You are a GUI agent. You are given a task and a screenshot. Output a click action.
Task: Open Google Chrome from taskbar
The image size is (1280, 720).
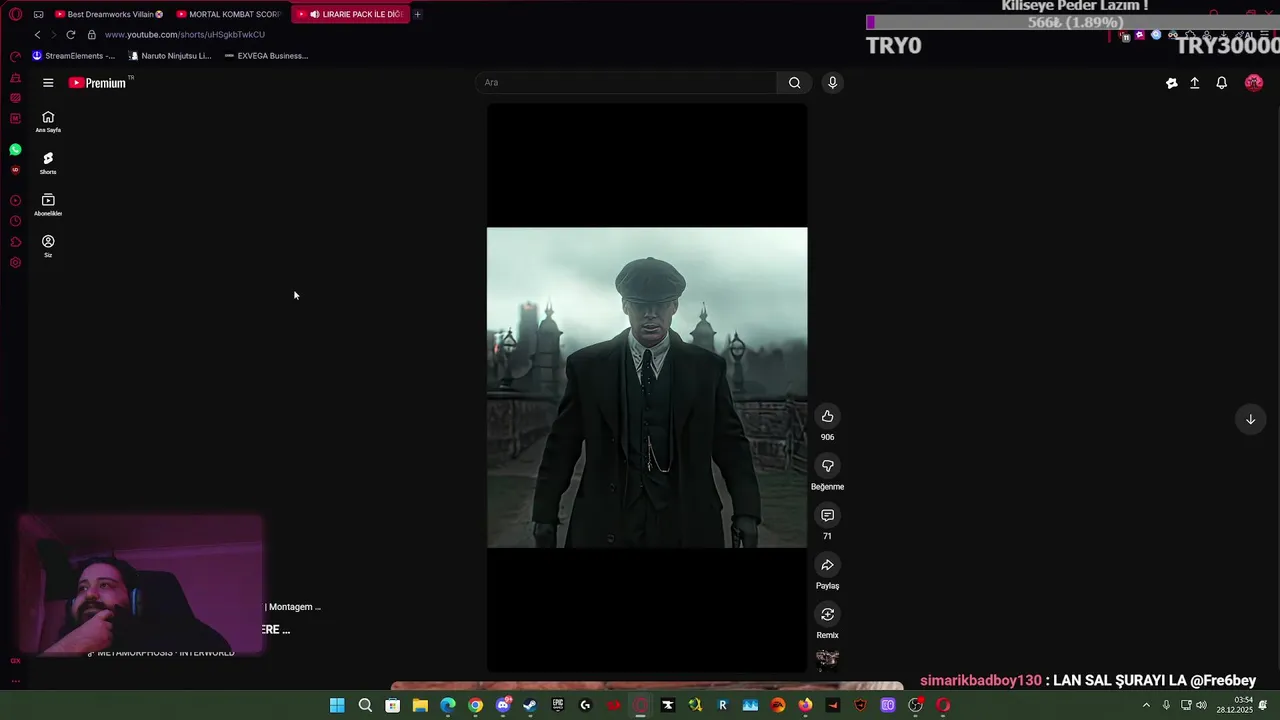(475, 705)
